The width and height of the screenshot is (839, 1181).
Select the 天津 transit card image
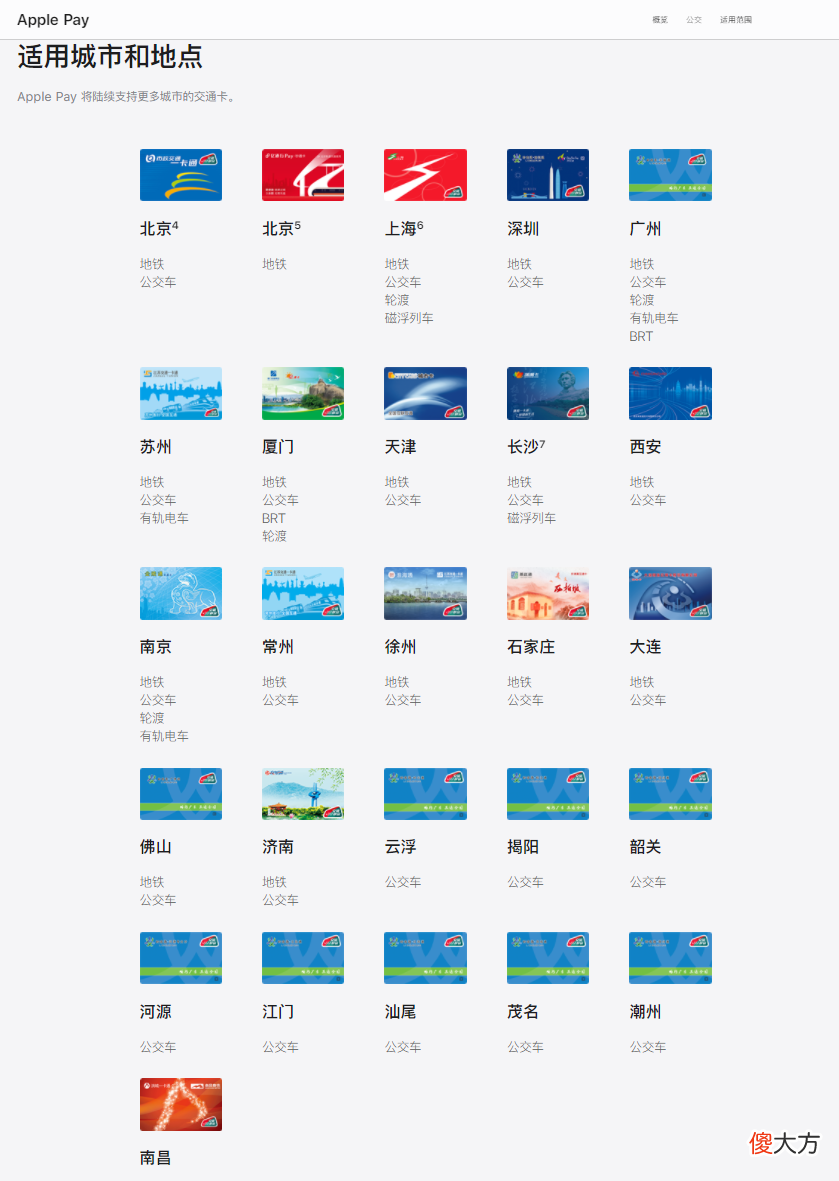(x=426, y=393)
